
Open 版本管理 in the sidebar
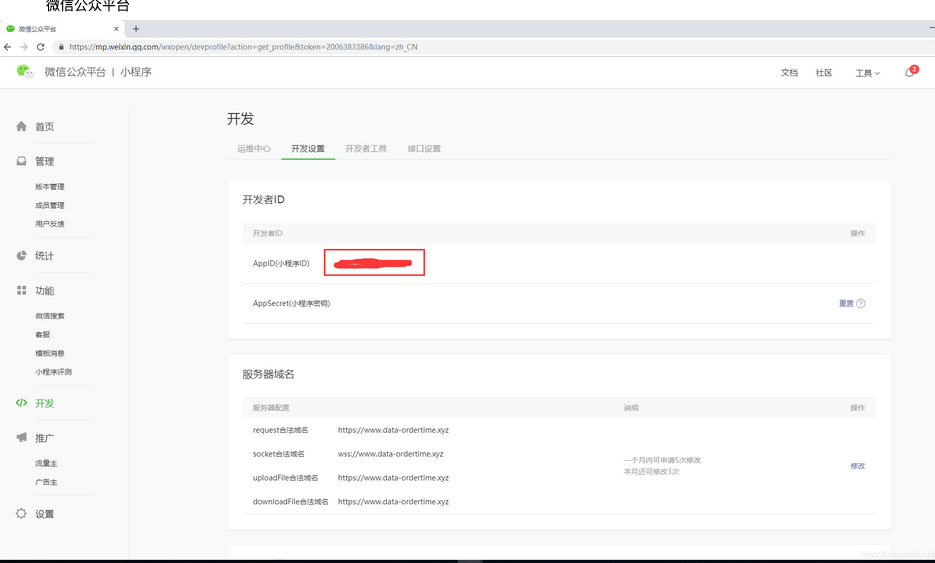point(49,187)
